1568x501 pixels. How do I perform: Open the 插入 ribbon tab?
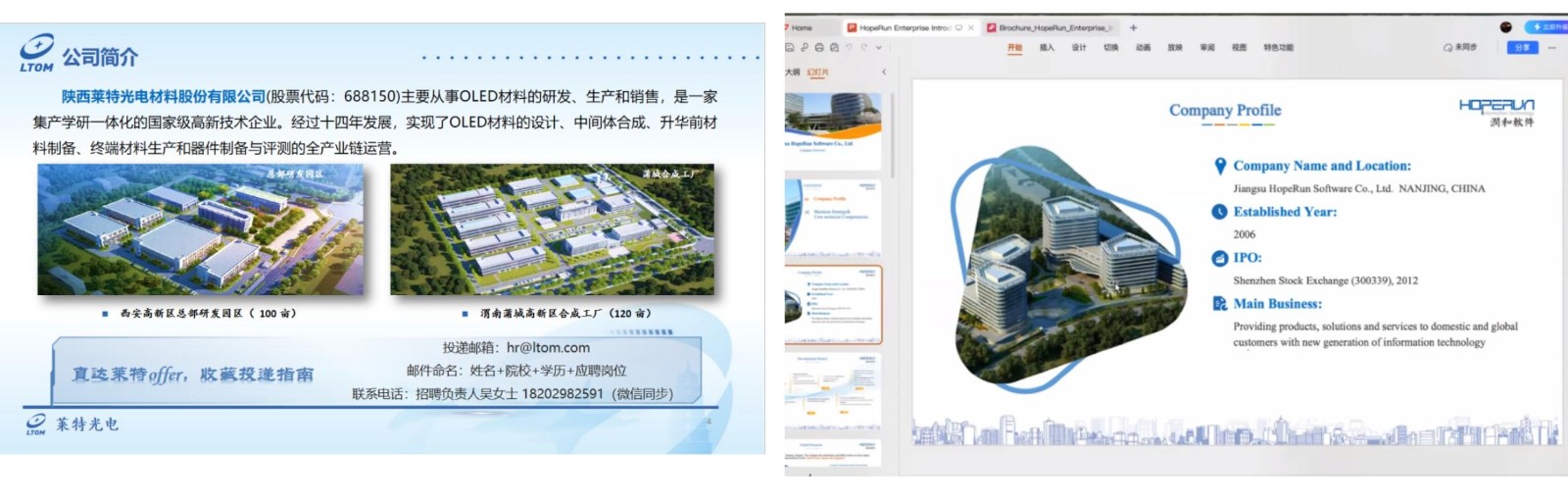click(x=1047, y=47)
